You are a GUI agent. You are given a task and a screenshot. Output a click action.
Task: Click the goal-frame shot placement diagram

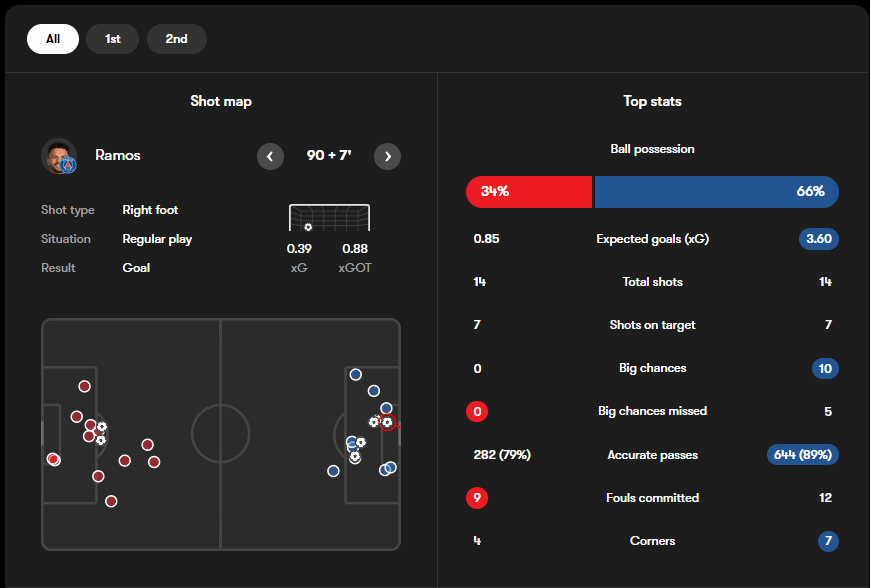tap(329, 218)
